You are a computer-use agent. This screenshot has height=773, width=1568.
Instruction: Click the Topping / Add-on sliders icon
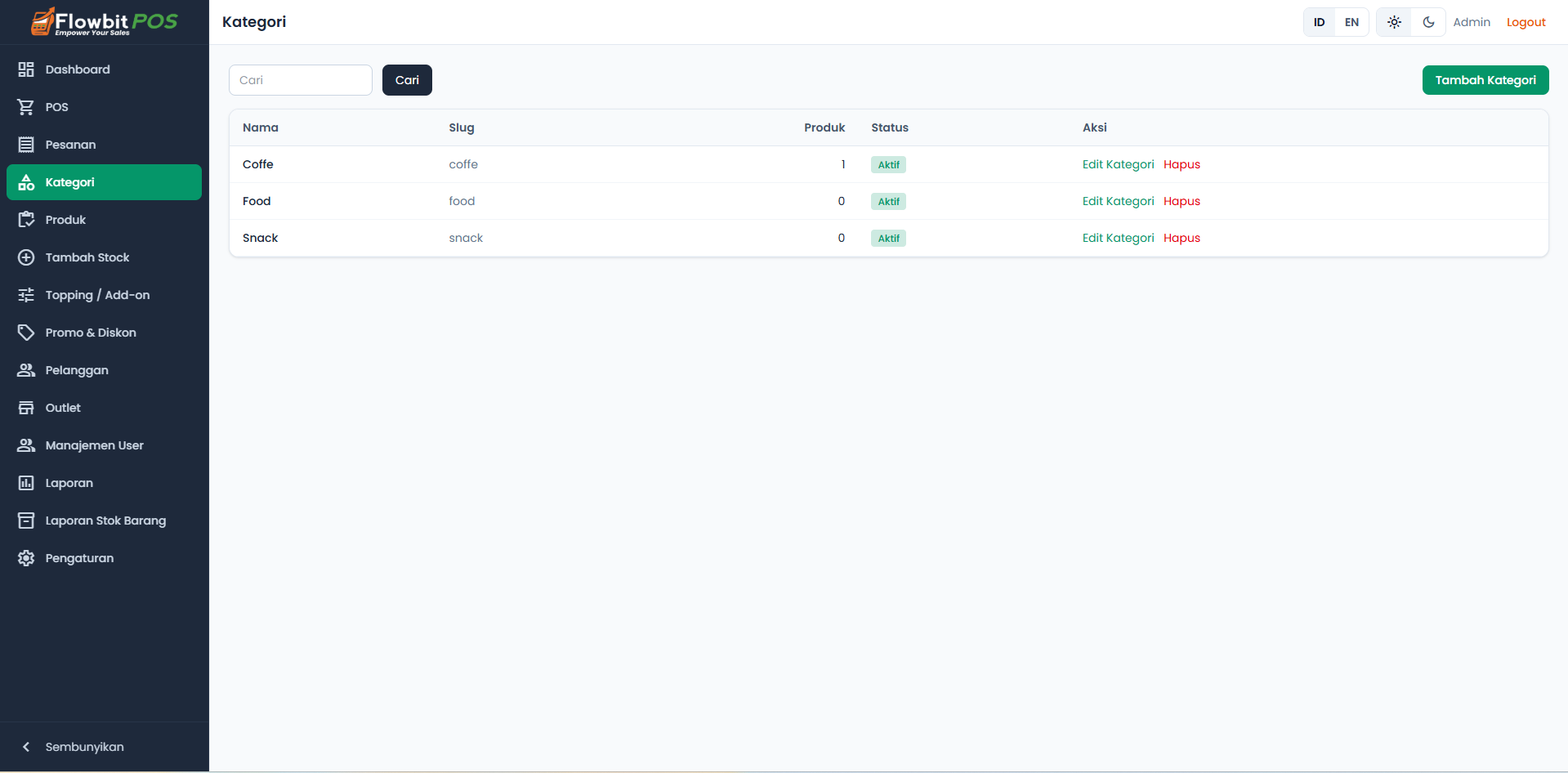pos(25,294)
